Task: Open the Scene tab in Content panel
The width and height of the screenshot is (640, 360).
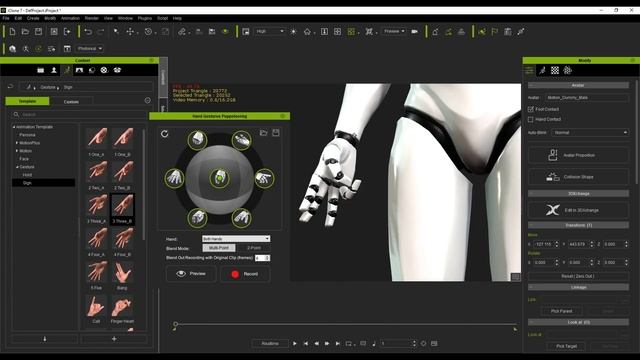Action: click(x=79, y=70)
